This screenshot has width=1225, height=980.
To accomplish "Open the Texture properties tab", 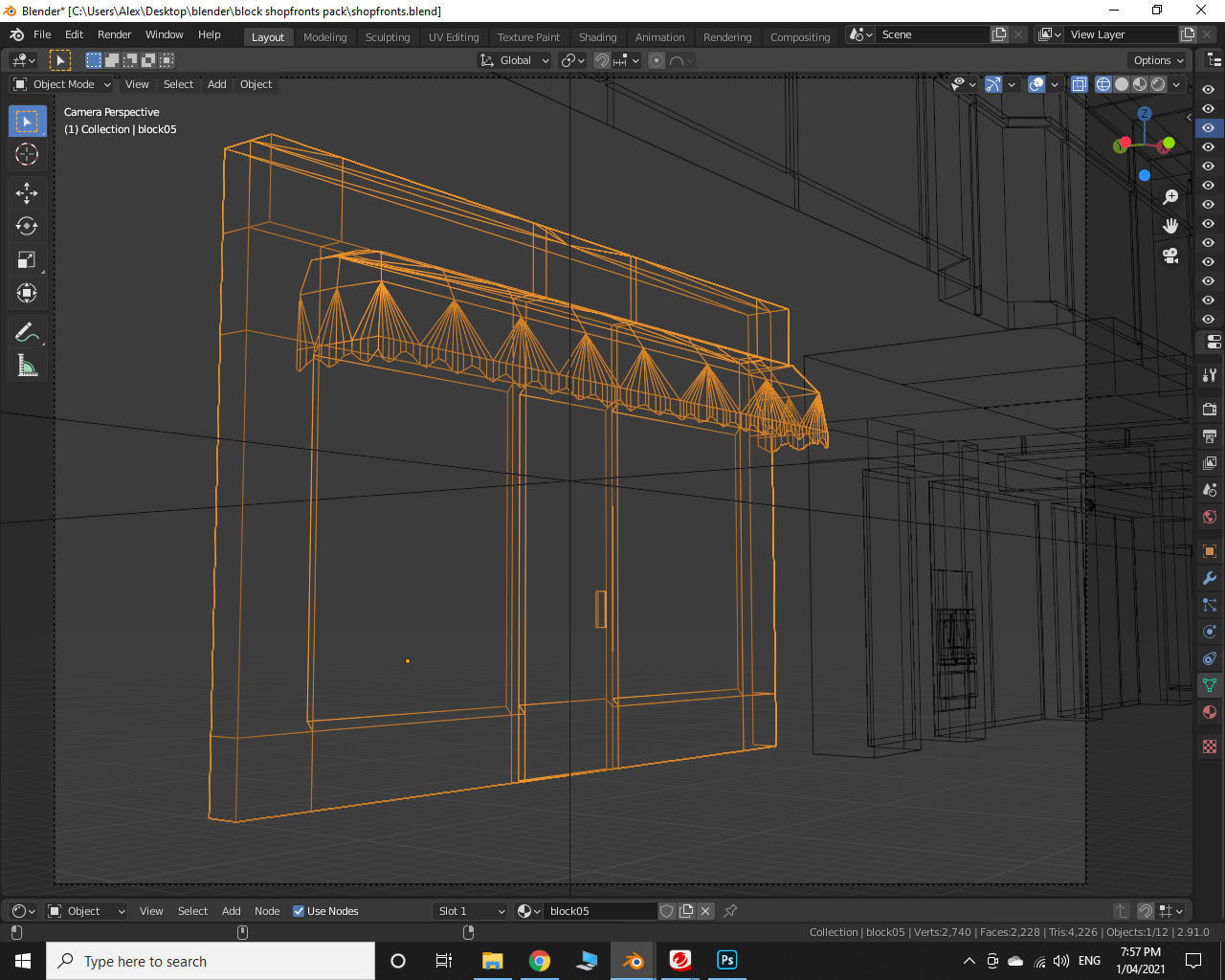I will pos(1210,746).
